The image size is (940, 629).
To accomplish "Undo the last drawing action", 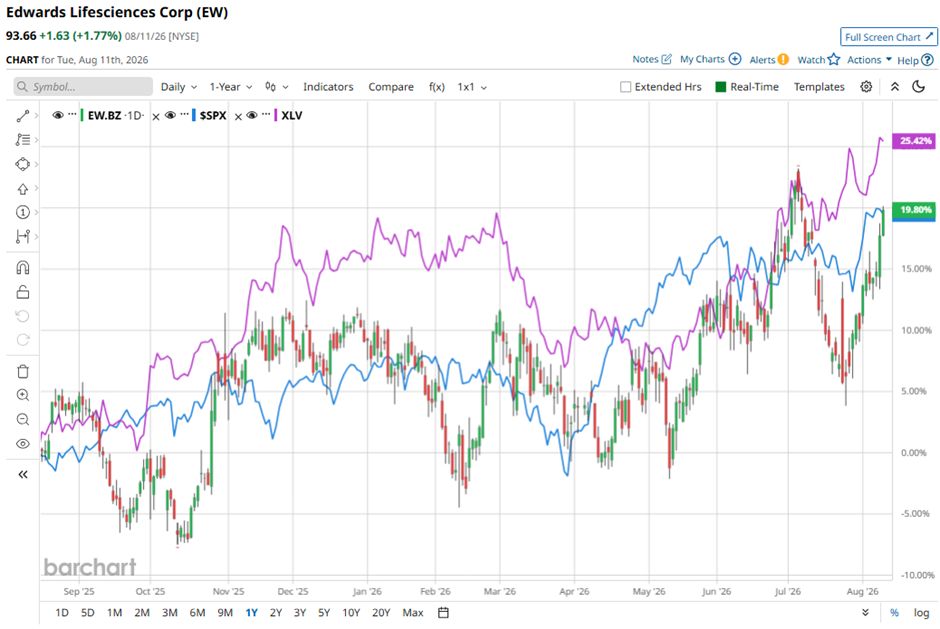I will coord(23,316).
